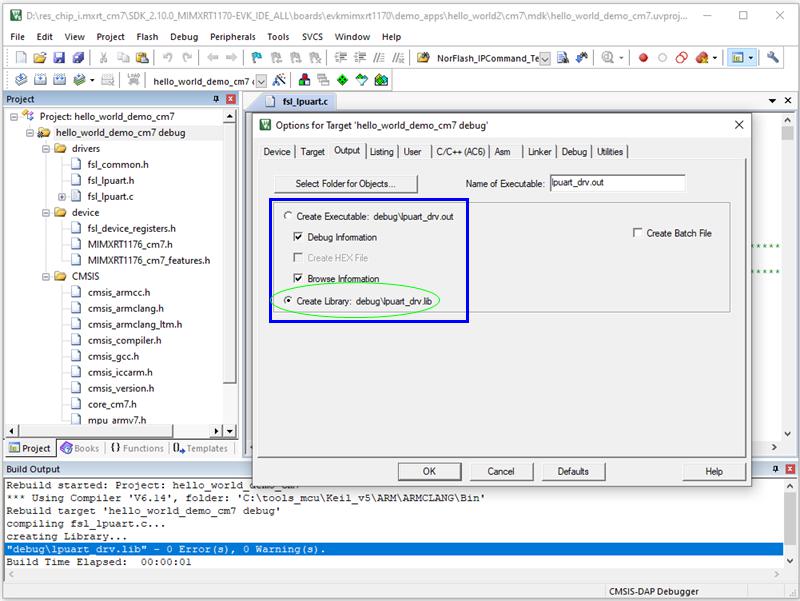Click in the Name of Executable field
Viewport: 800px width, 601px height.
[x=616, y=183]
